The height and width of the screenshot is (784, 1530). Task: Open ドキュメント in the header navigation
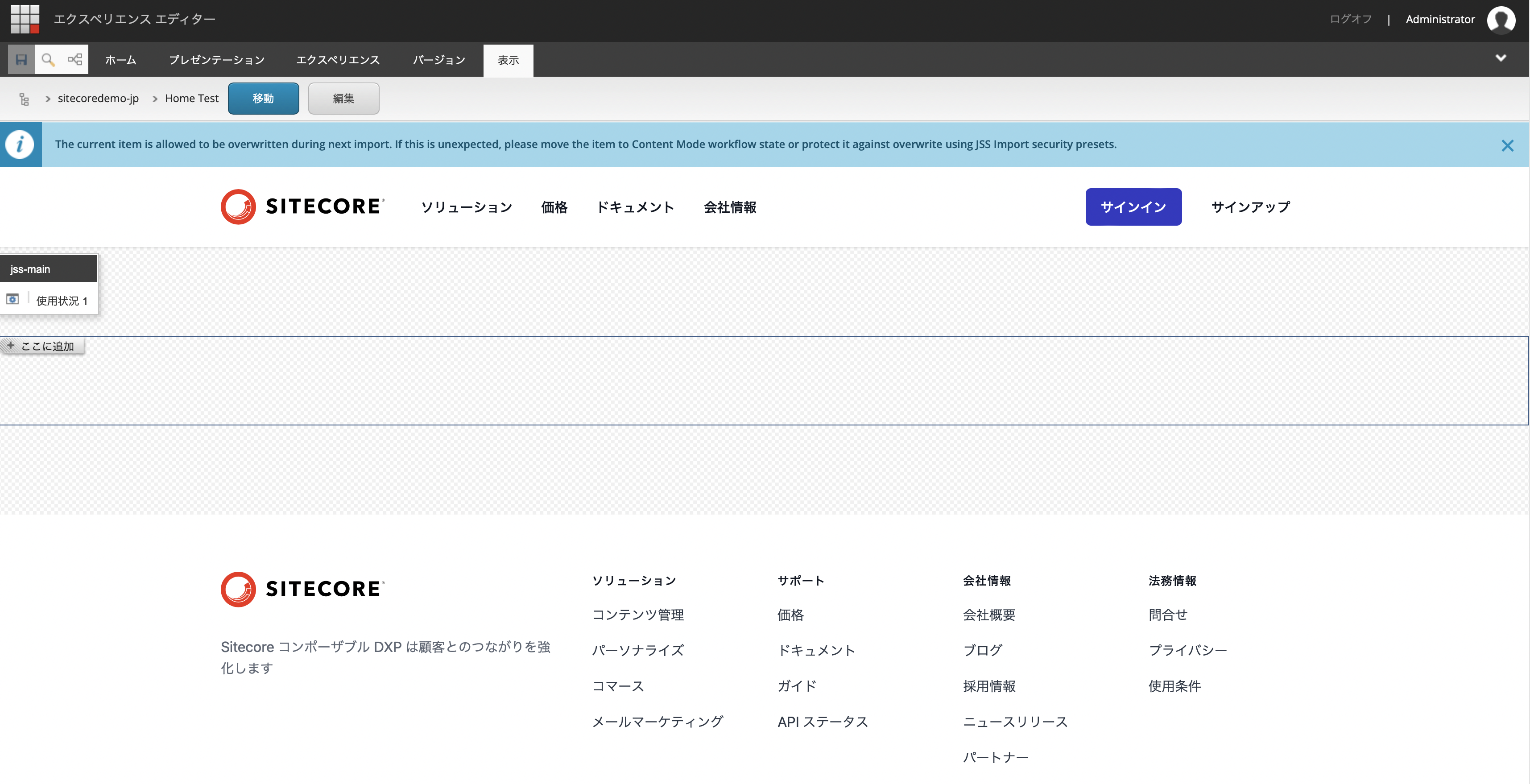tap(636, 207)
